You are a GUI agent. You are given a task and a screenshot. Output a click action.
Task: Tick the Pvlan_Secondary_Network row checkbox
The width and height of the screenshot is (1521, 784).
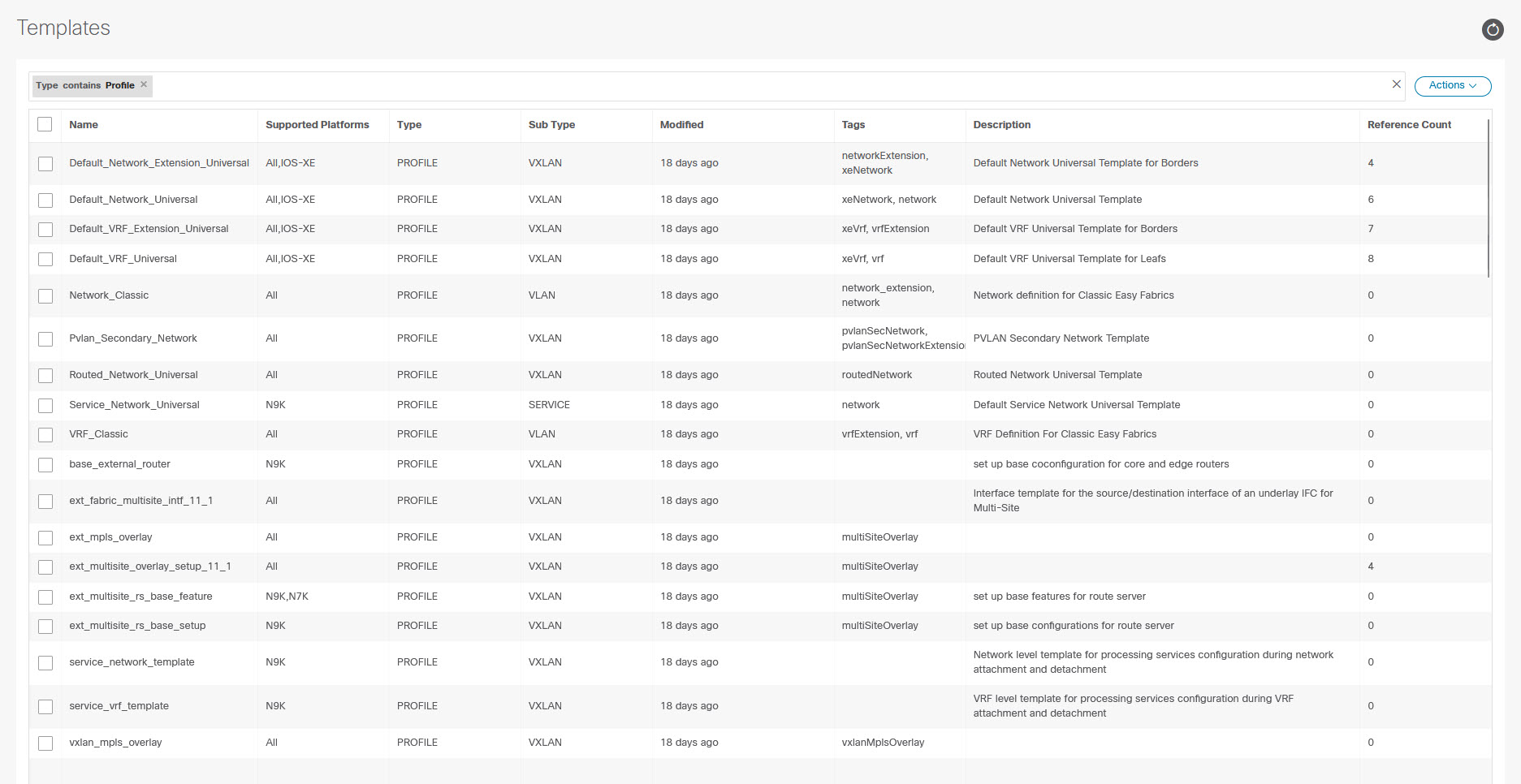point(45,339)
